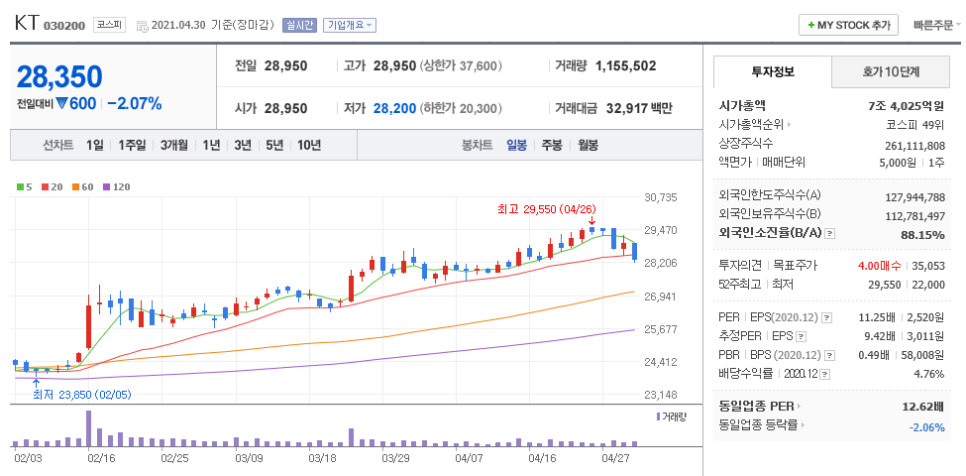Select the 5년 line chart period
This screenshot has height=476, width=966.
pos(275,145)
